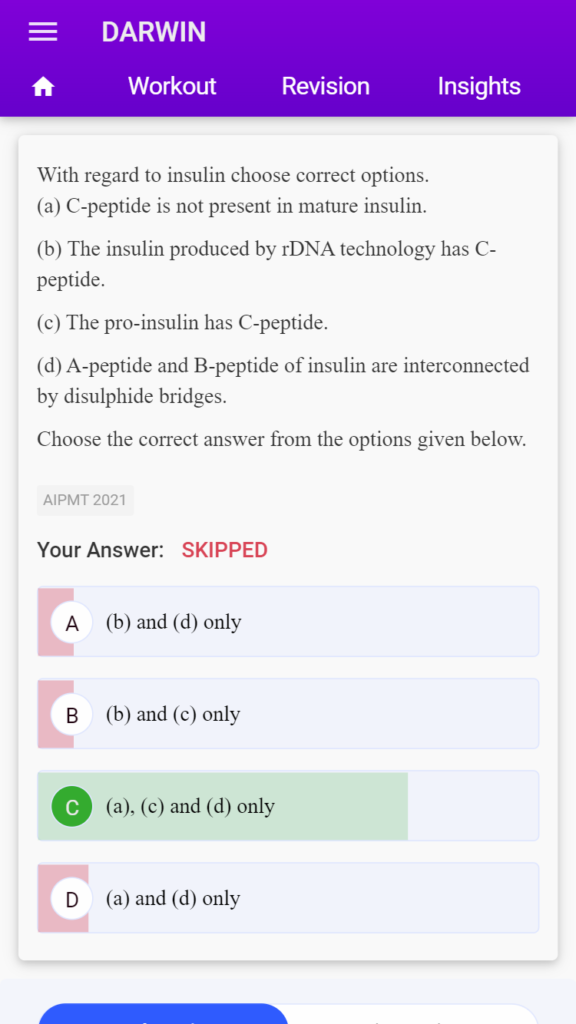
Task: Click the circled letter D badge
Action: click(x=72, y=899)
